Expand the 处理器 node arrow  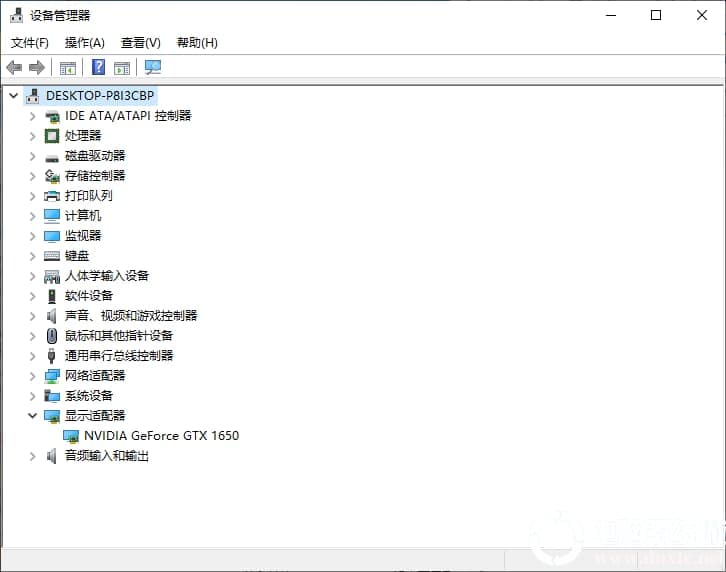tap(32, 136)
